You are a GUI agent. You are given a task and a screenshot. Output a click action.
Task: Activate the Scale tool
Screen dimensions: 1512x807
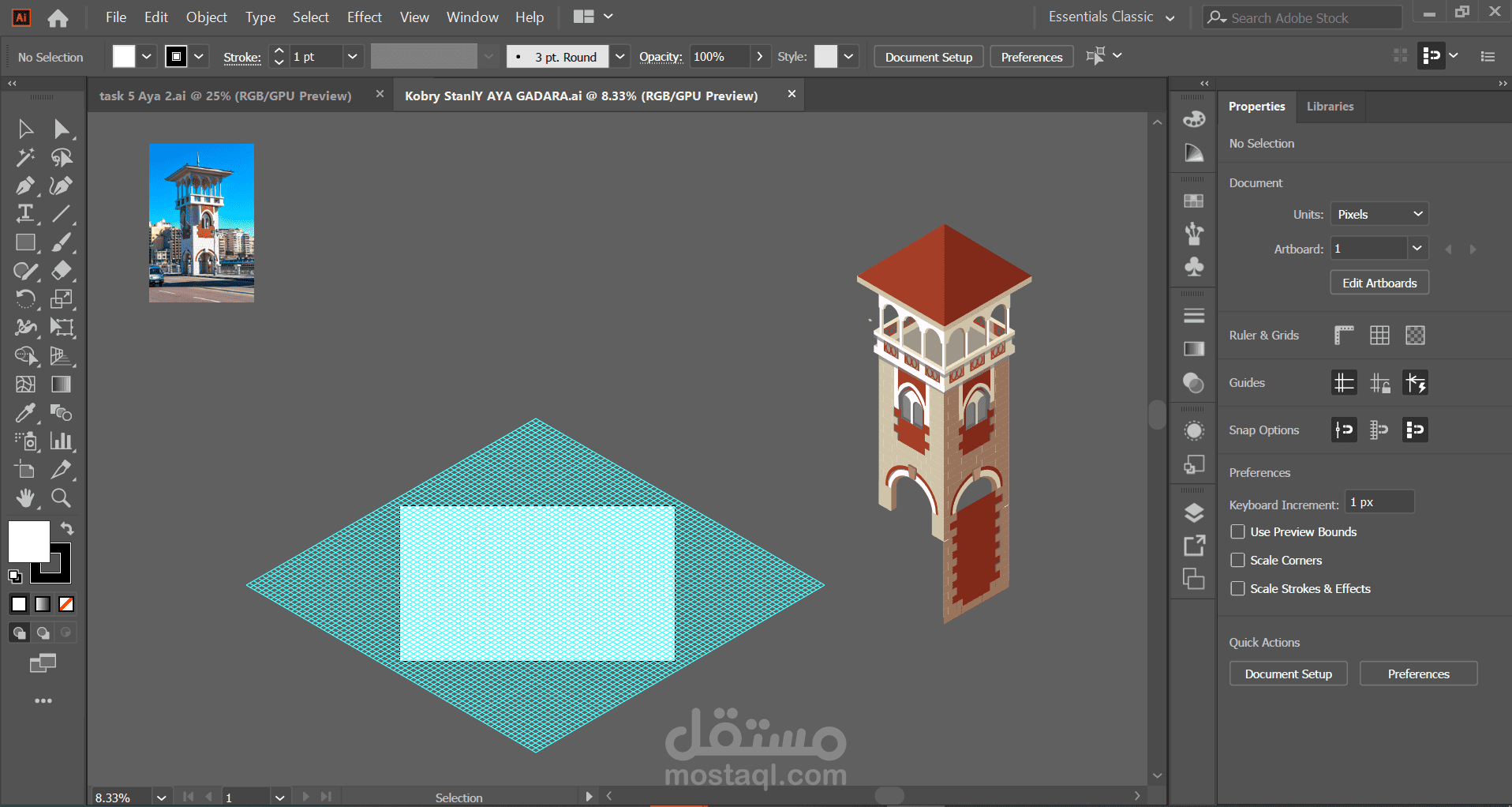point(62,299)
